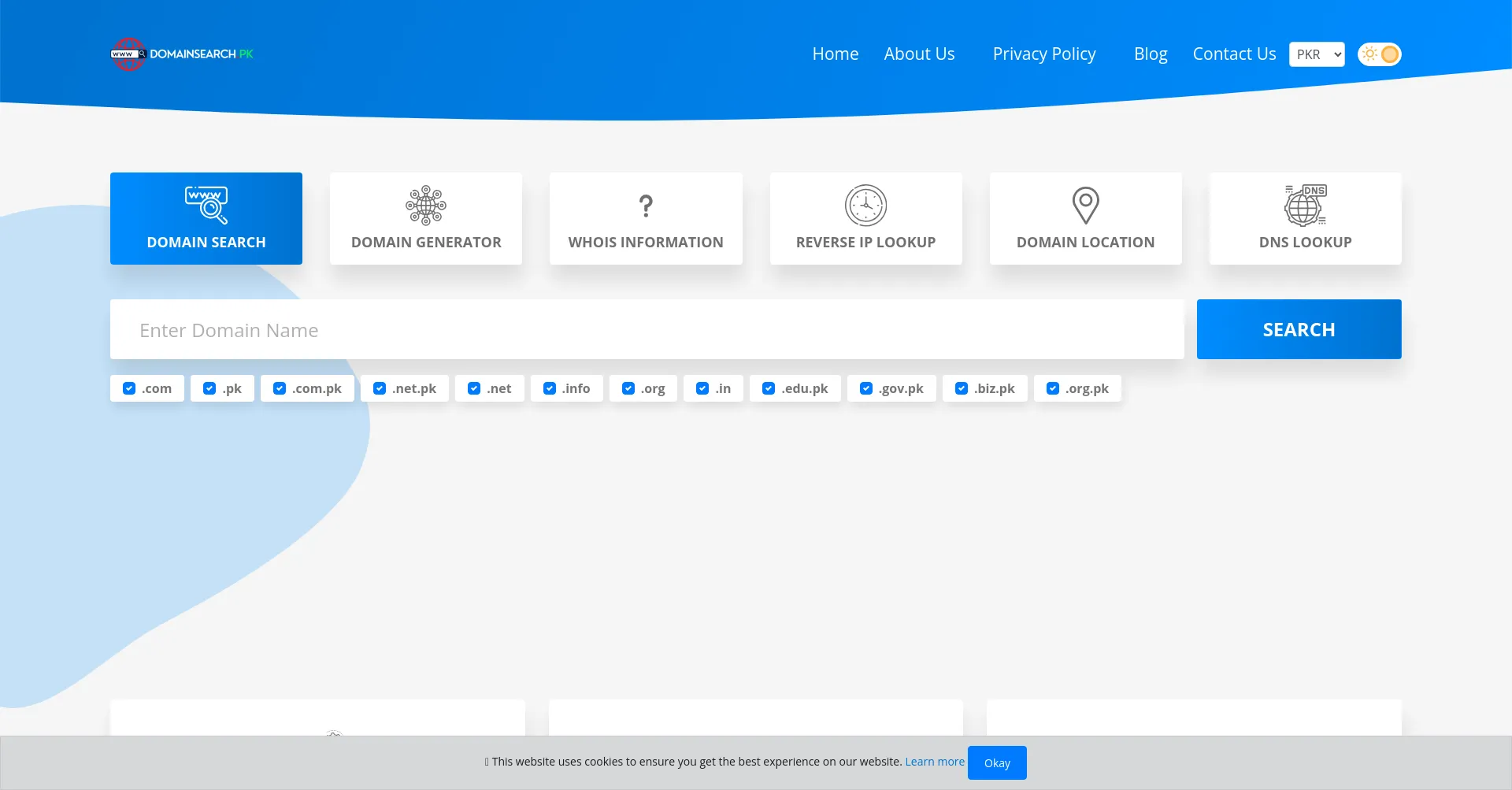Follow the Learn more cookie link

(935, 762)
